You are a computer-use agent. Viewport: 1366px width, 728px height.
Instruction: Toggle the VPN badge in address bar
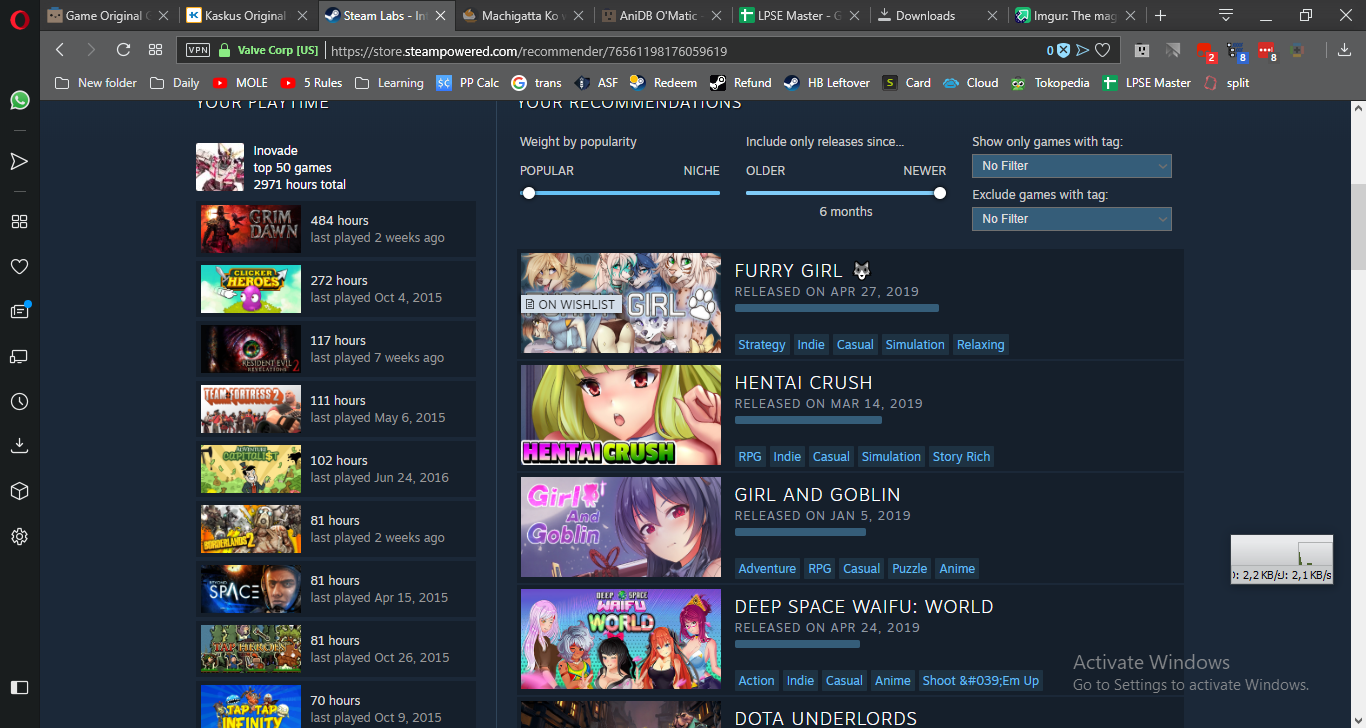coord(198,50)
